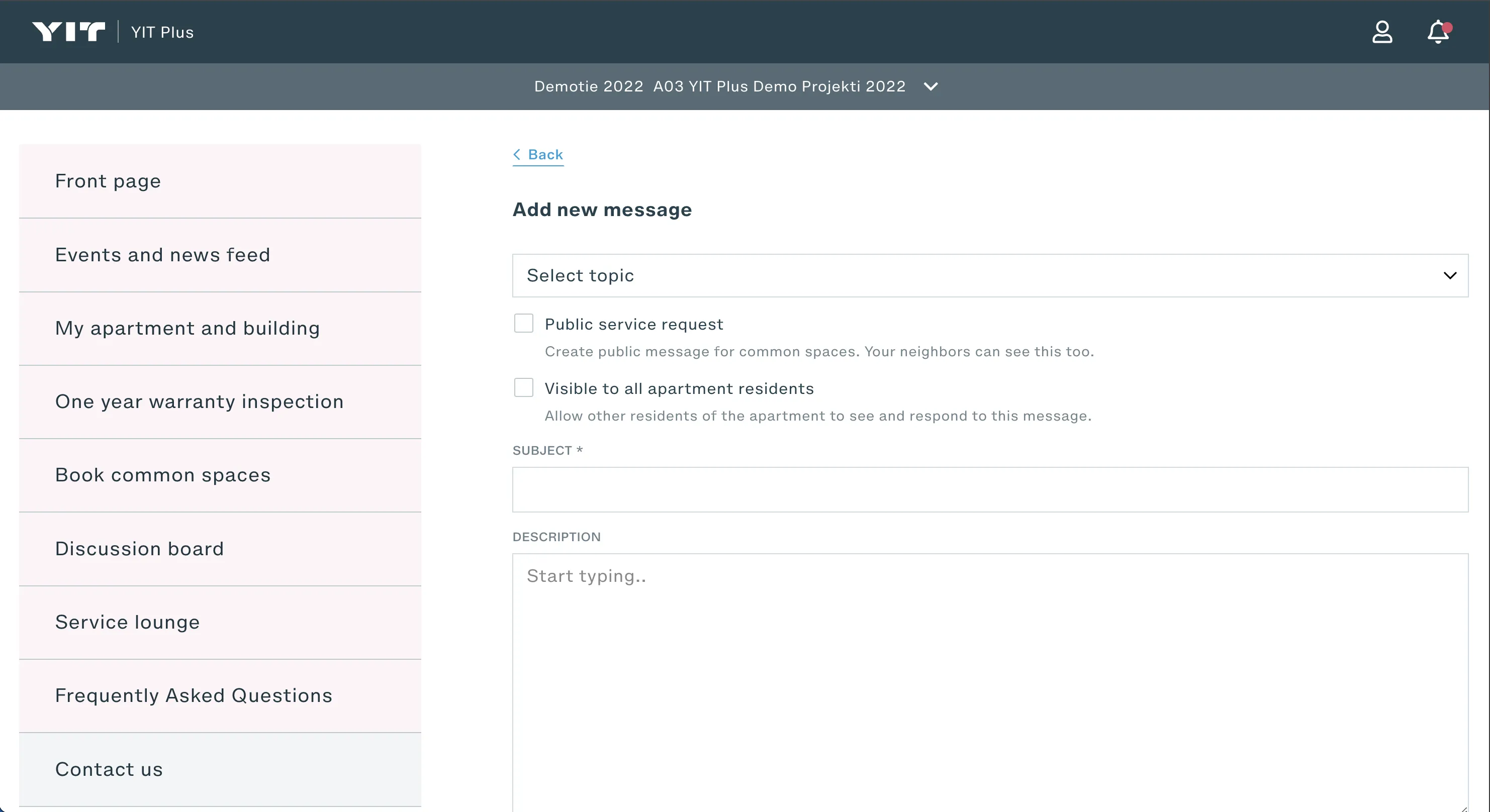Click the Public service request label
This screenshot has height=812, width=1490.
click(x=634, y=325)
